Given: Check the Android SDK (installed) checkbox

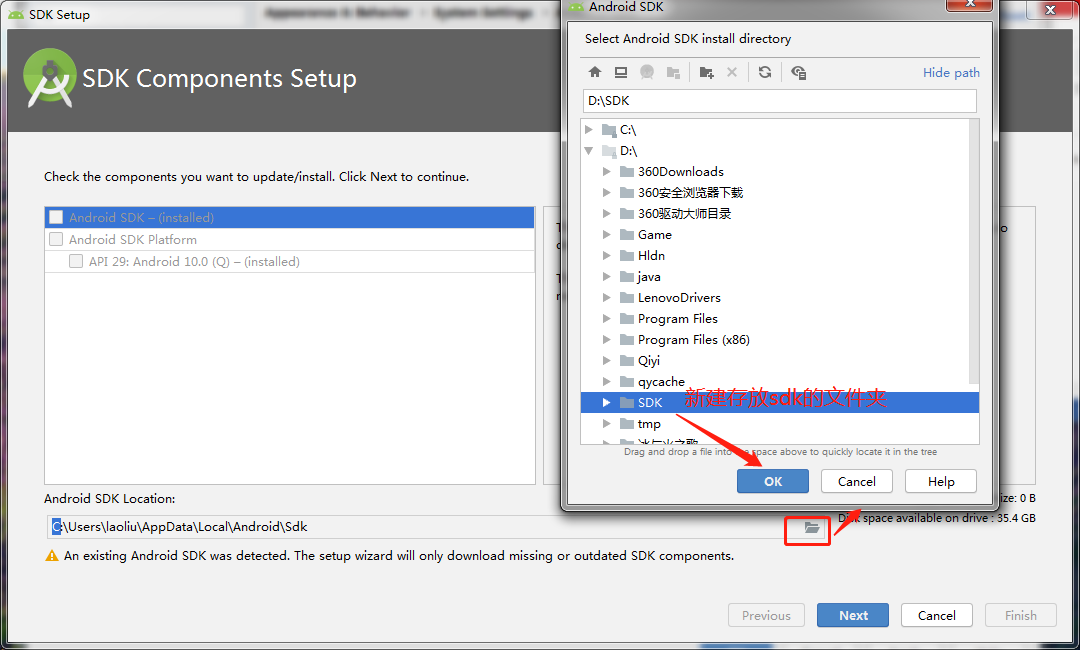Looking at the screenshot, I should (x=56, y=218).
